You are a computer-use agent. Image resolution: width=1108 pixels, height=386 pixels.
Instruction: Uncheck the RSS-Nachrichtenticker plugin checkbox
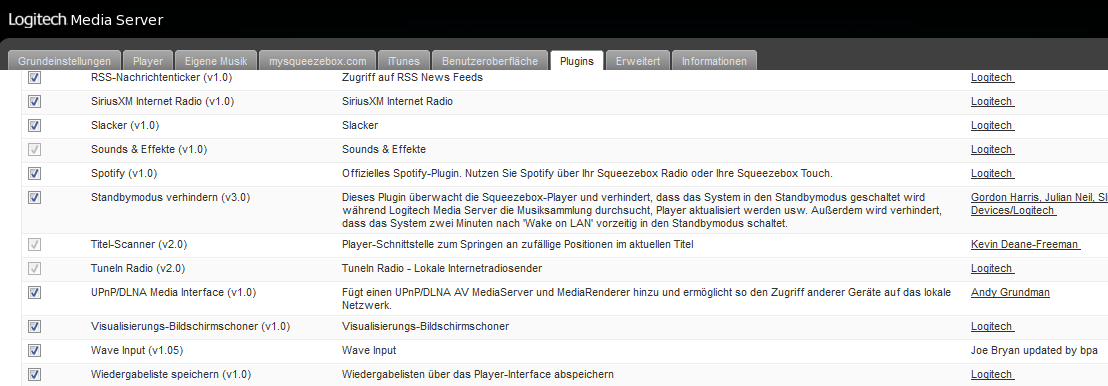[x=34, y=78]
